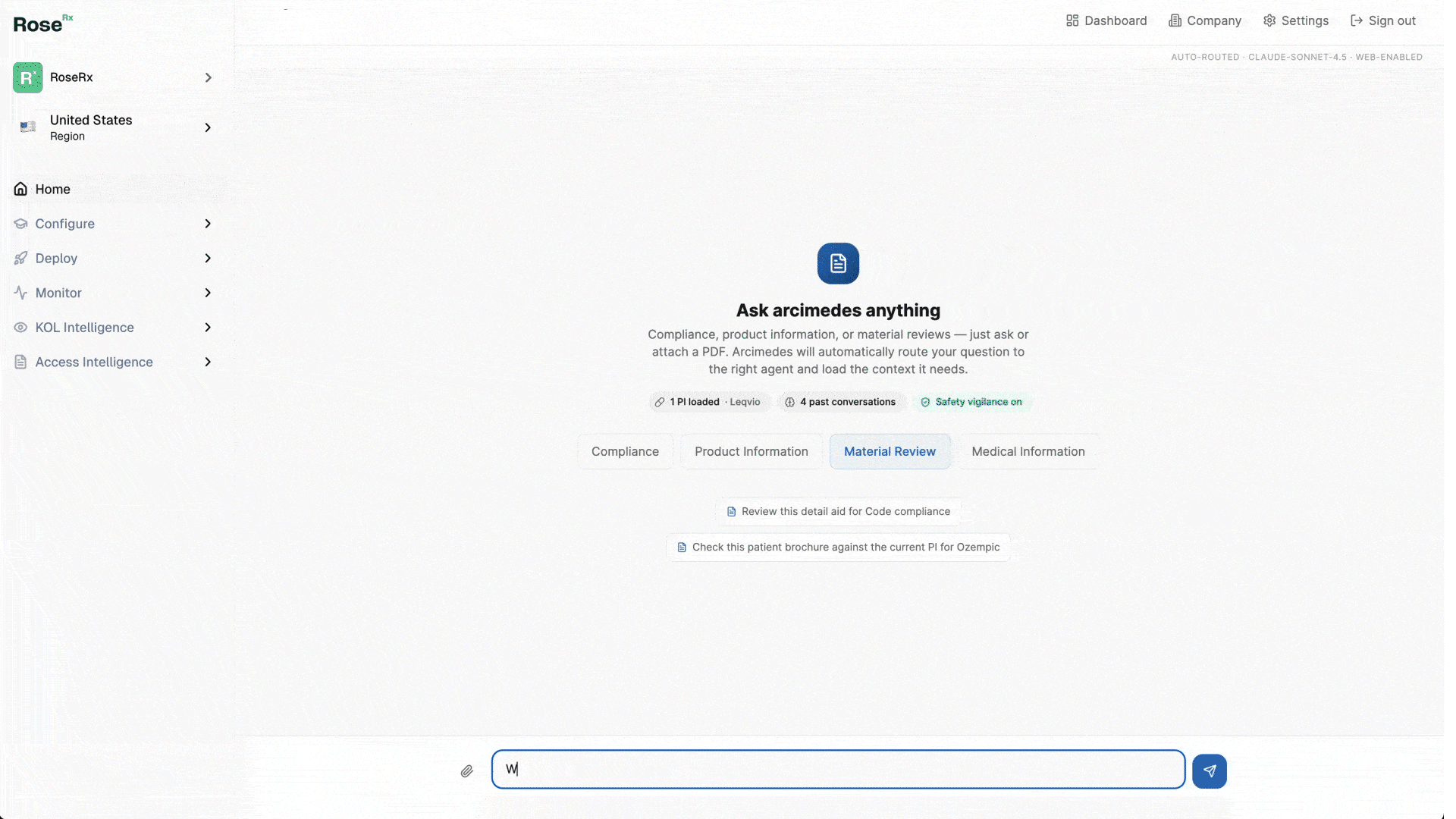Viewport: 1456px width, 819px height.
Task: Expand the United States Region selector
Action: coord(208,127)
